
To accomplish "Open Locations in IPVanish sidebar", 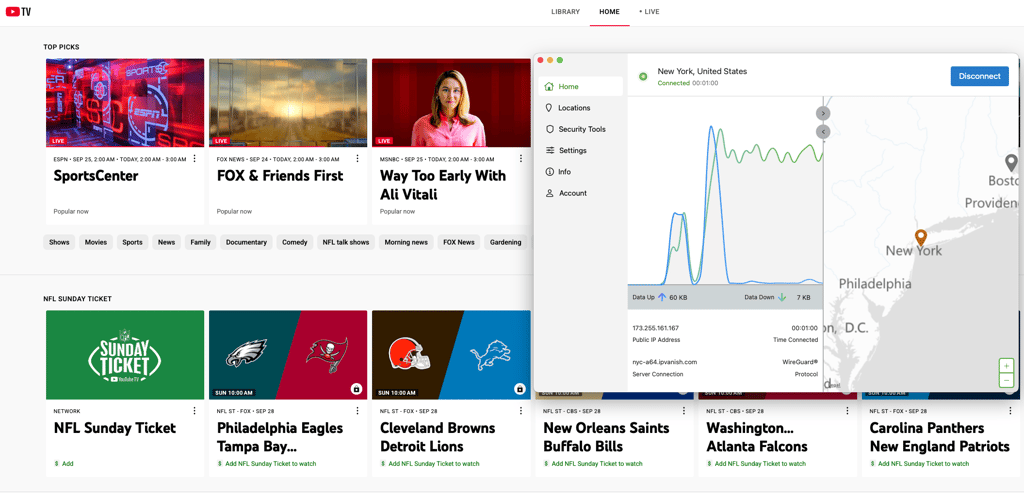I will click(580, 108).
